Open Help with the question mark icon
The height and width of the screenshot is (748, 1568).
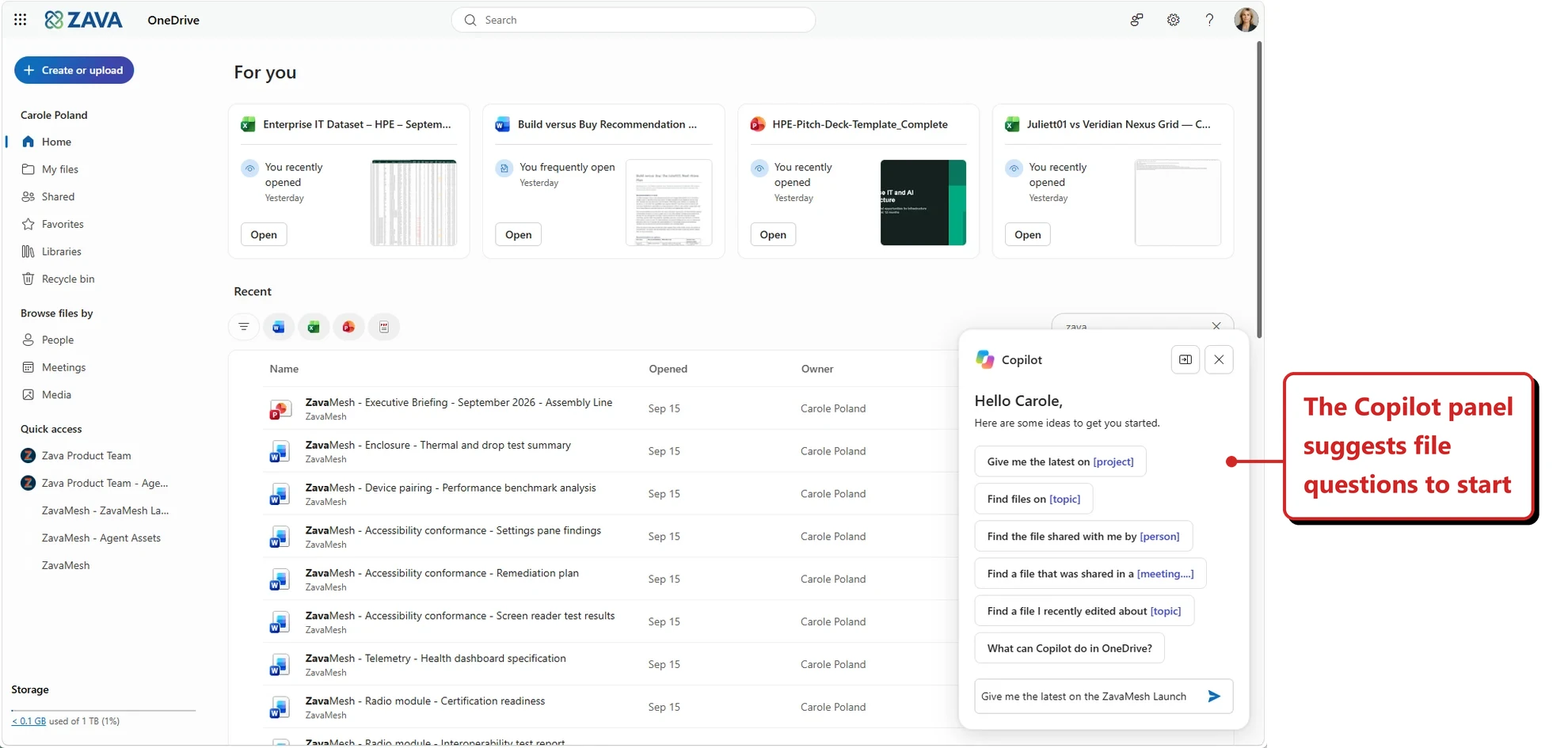[1209, 20]
